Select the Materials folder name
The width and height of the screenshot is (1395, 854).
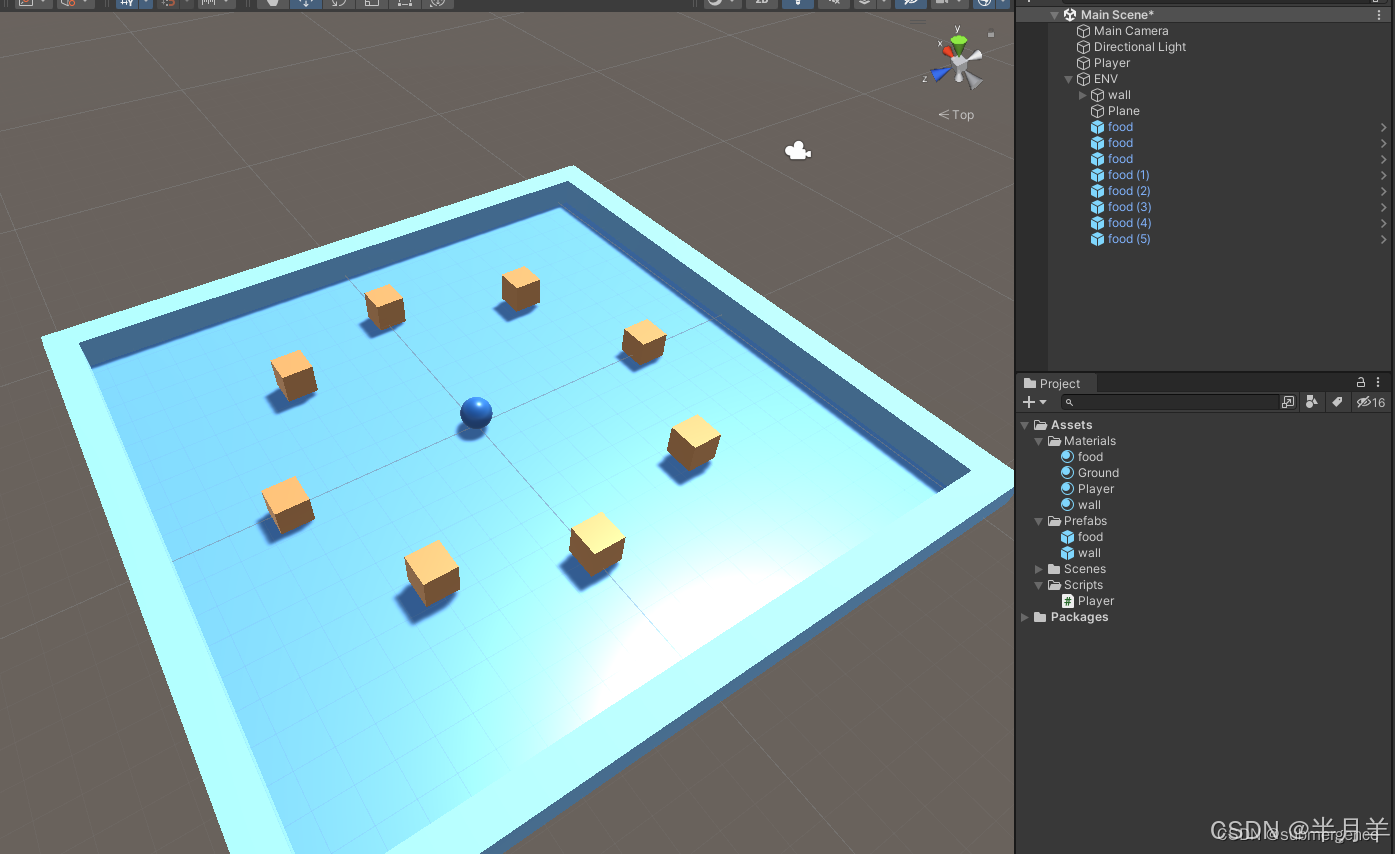pyautogui.click(x=1090, y=441)
